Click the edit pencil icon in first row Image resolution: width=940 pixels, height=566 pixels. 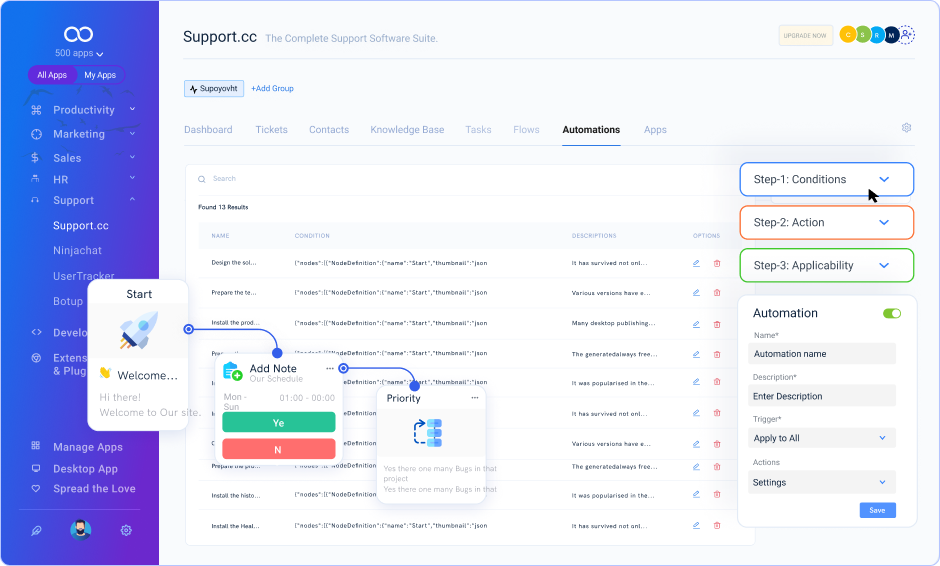point(696,263)
